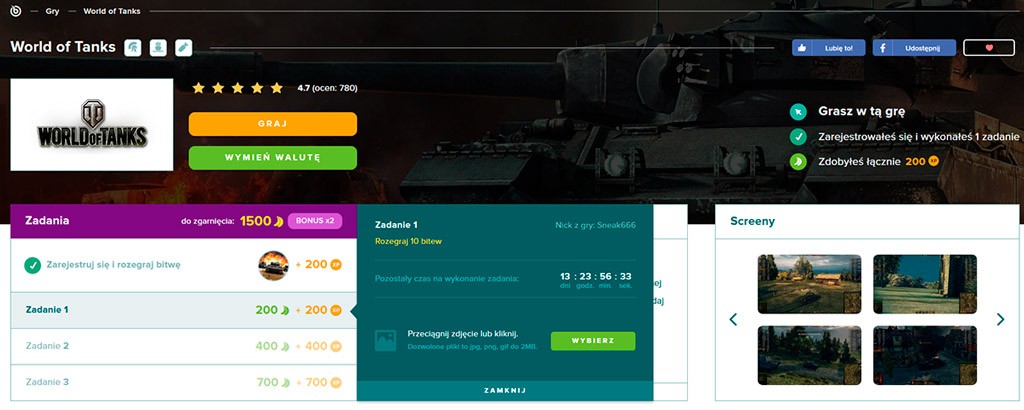Open the bottom-left forest screenshot thumbnail
The height and width of the screenshot is (410, 1024).
[x=809, y=355]
